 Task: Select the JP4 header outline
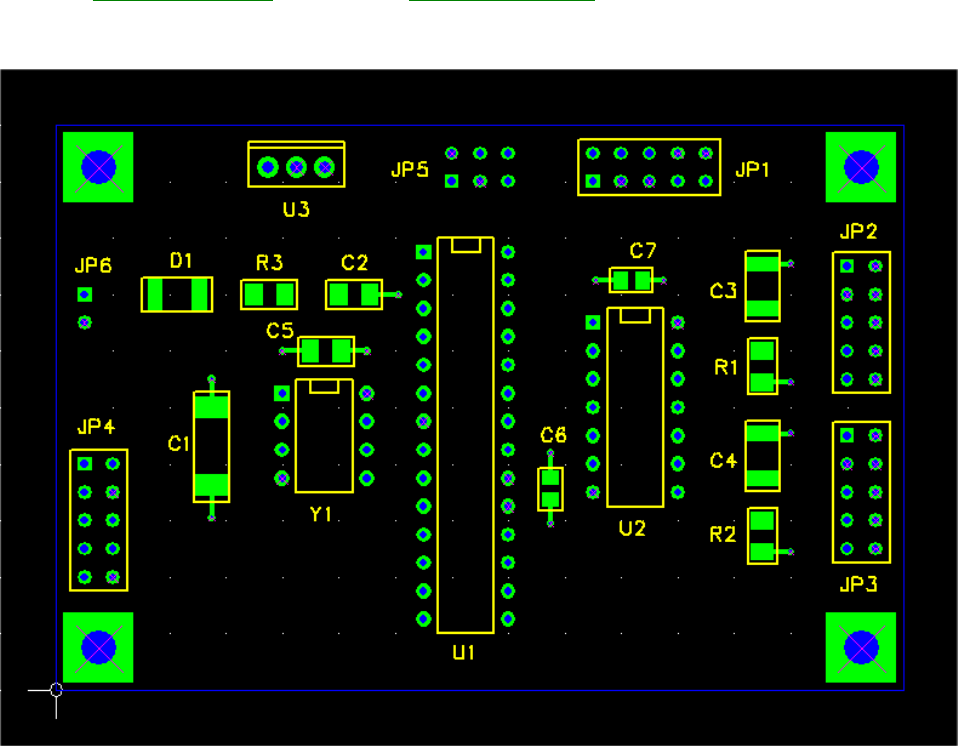tap(99, 521)
